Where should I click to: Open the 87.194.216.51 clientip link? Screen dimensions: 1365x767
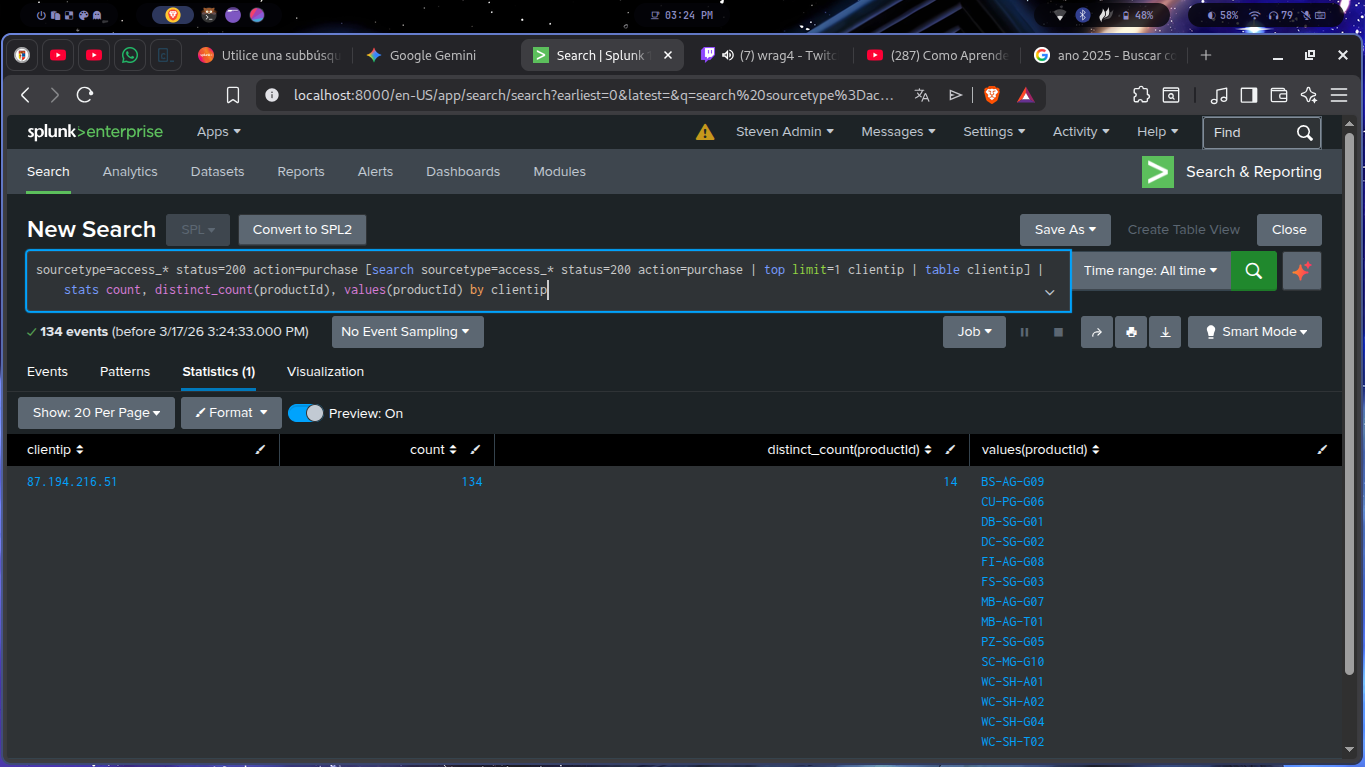[x=71, y=481]
